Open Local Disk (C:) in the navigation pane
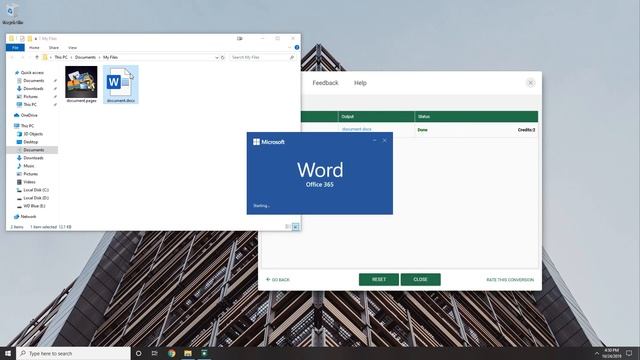640x360 pixels. click(36, 190)
